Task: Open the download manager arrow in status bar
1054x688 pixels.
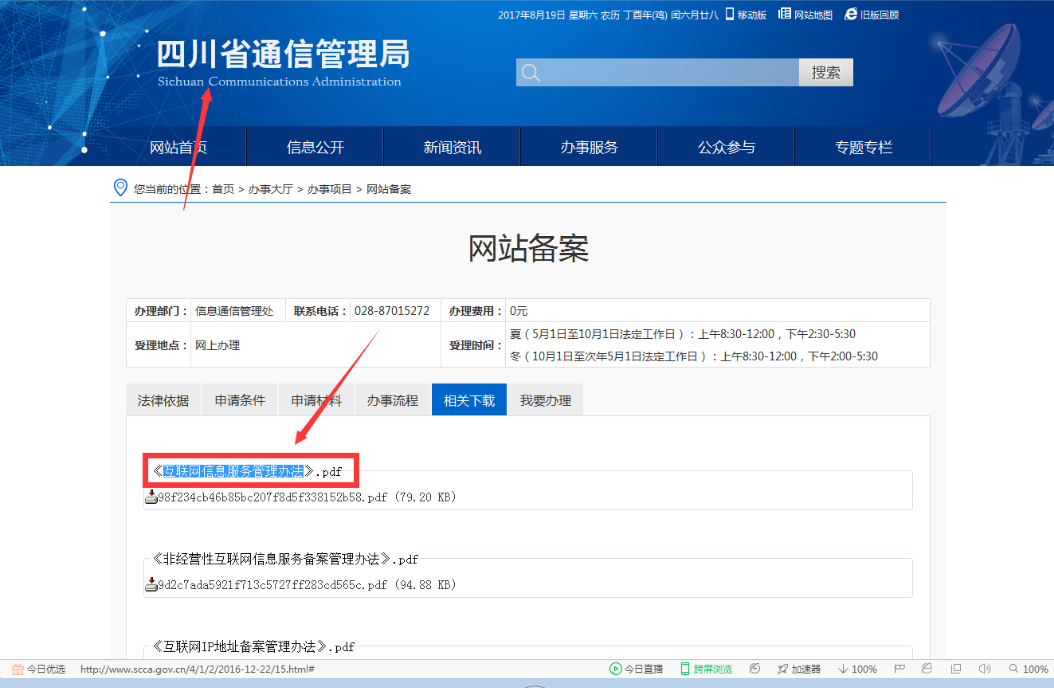Action: 843,669
